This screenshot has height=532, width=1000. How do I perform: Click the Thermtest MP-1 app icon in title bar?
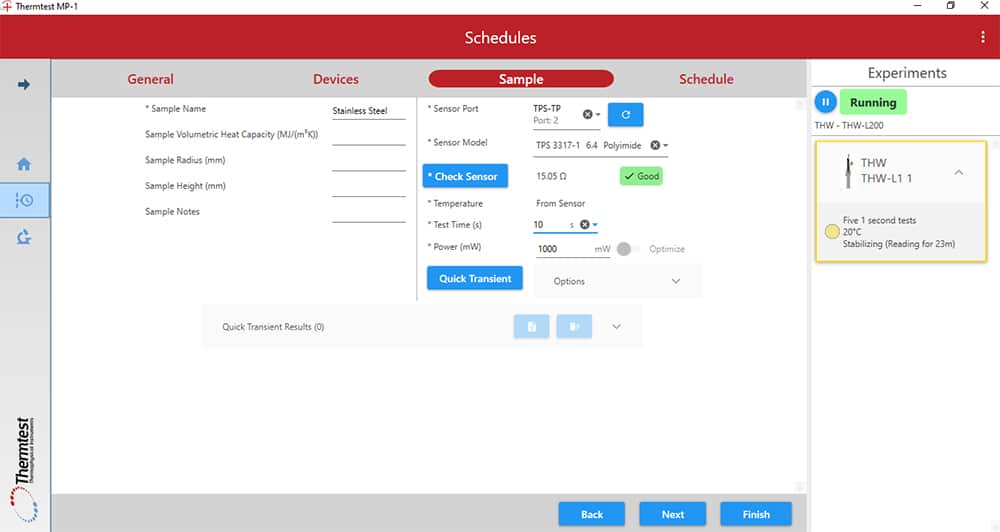[x=6, y=6]
